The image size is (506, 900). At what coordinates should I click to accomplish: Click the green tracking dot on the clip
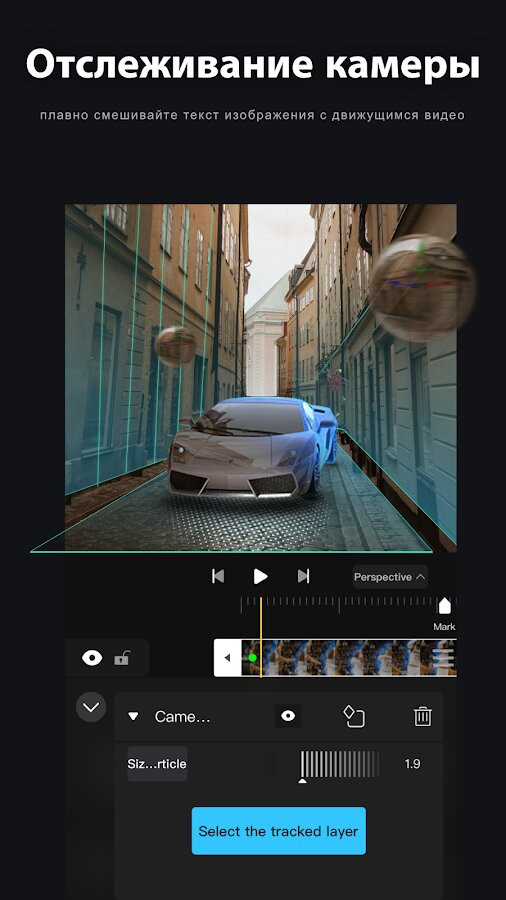(252, 658)
